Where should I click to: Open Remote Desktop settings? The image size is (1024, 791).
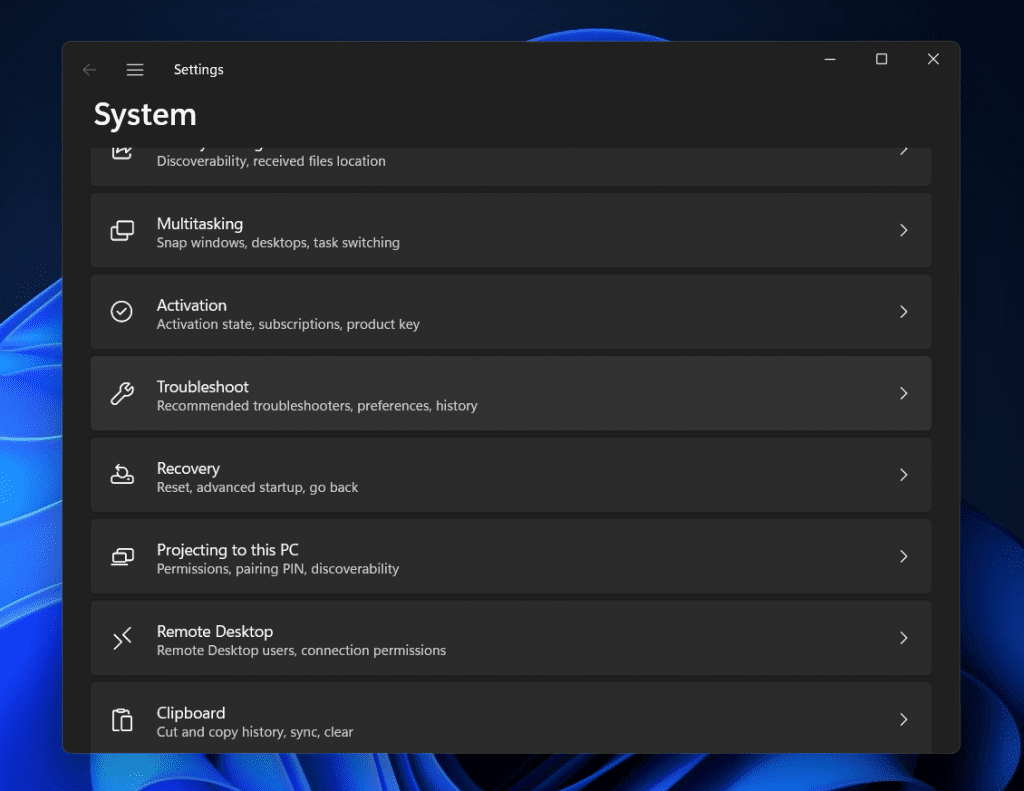tap(511, 638)
